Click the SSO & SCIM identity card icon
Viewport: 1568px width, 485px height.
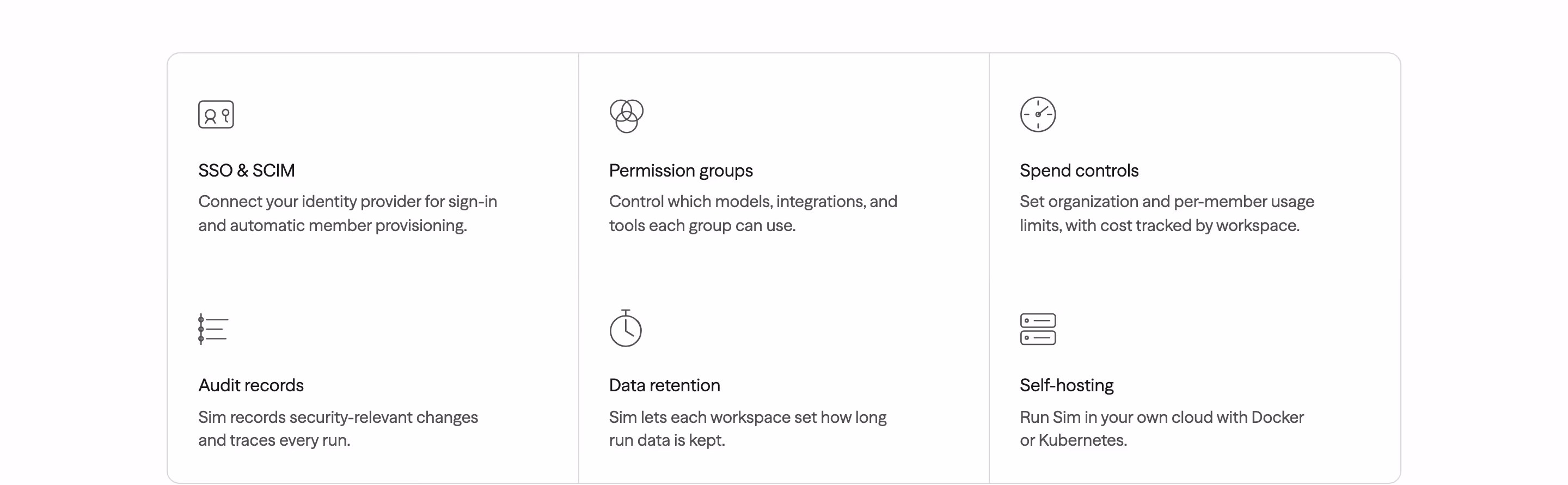tap(216, 114)
